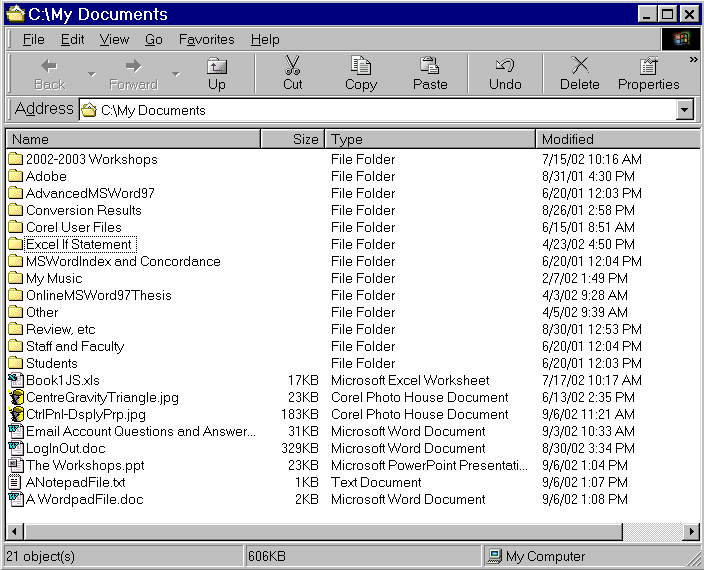Click the LogInOut.doc Word icon
The height and width of the screenshot is (570, 704).
pos(16,448)
